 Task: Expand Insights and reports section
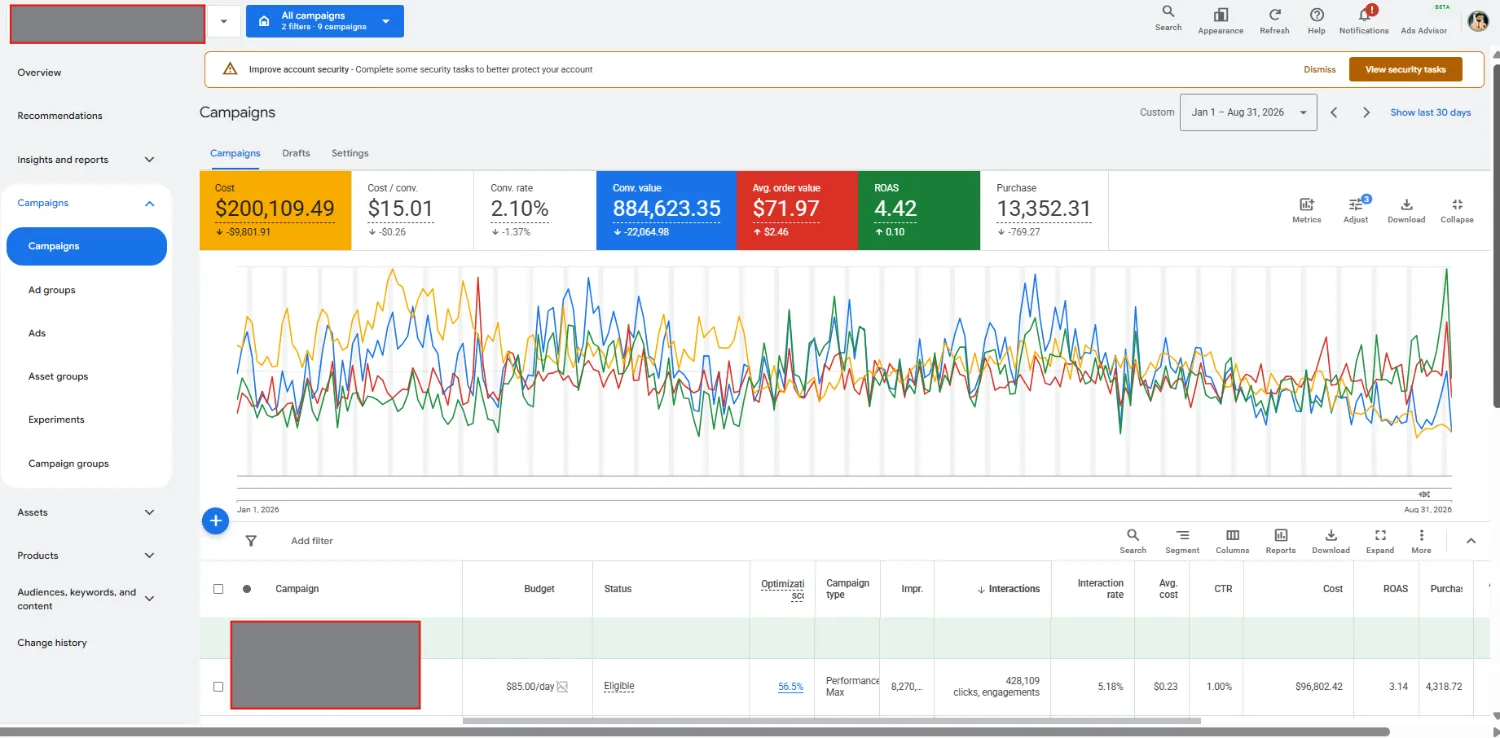pos(150,159)
